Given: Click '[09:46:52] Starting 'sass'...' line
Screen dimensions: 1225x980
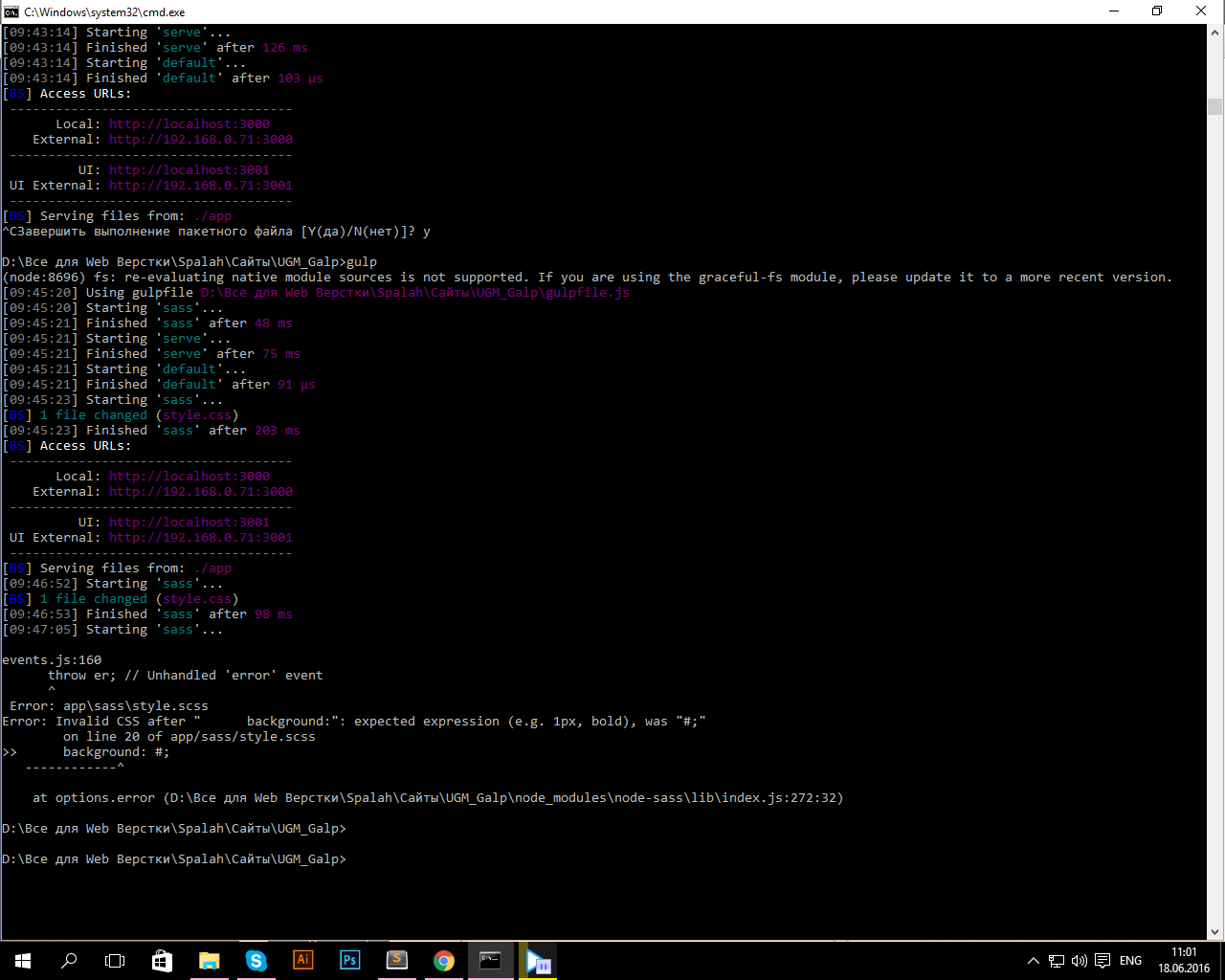Looking at the screenshot, I should pyautogui.click(x=113, y=584).
